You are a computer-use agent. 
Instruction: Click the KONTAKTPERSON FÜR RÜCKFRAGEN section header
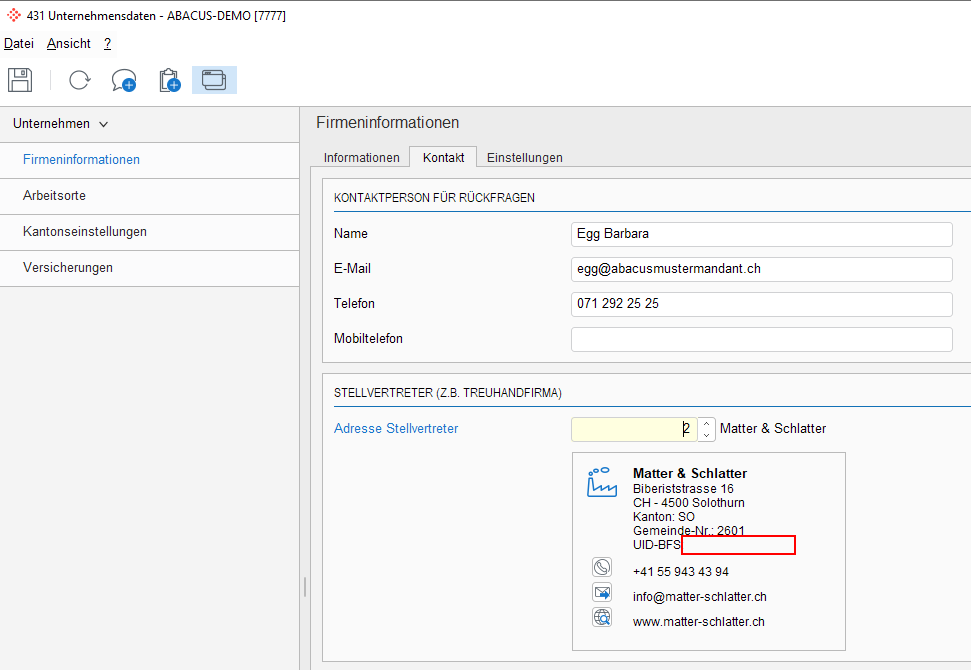click(434, 198)
